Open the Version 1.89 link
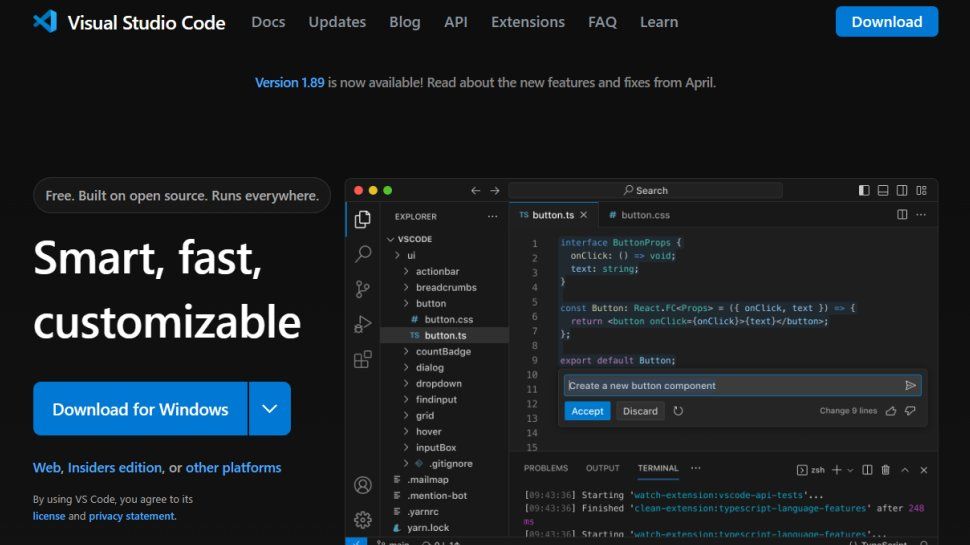Viewport: 970px width, 545px height. [290, 82]
